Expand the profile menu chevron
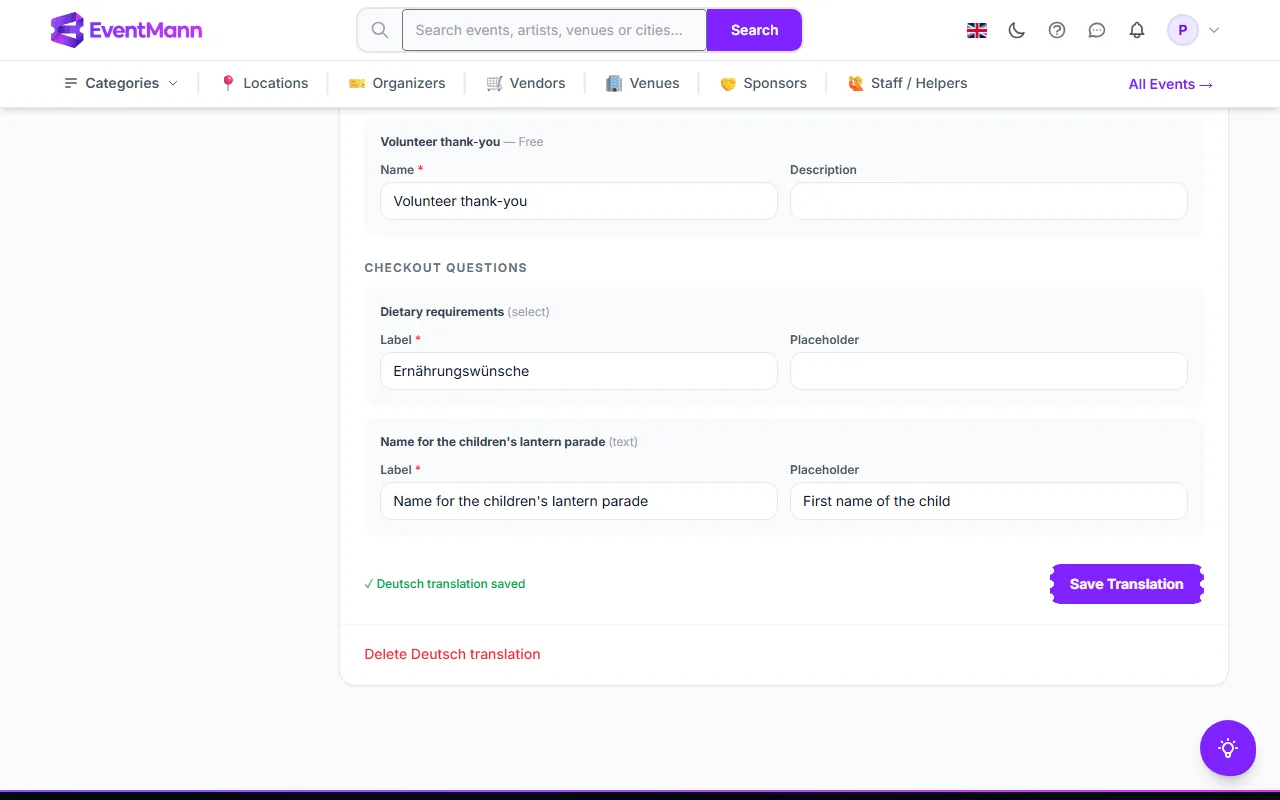The width and height of the screenshot is (1280, 800). (x=1214, y=30)
